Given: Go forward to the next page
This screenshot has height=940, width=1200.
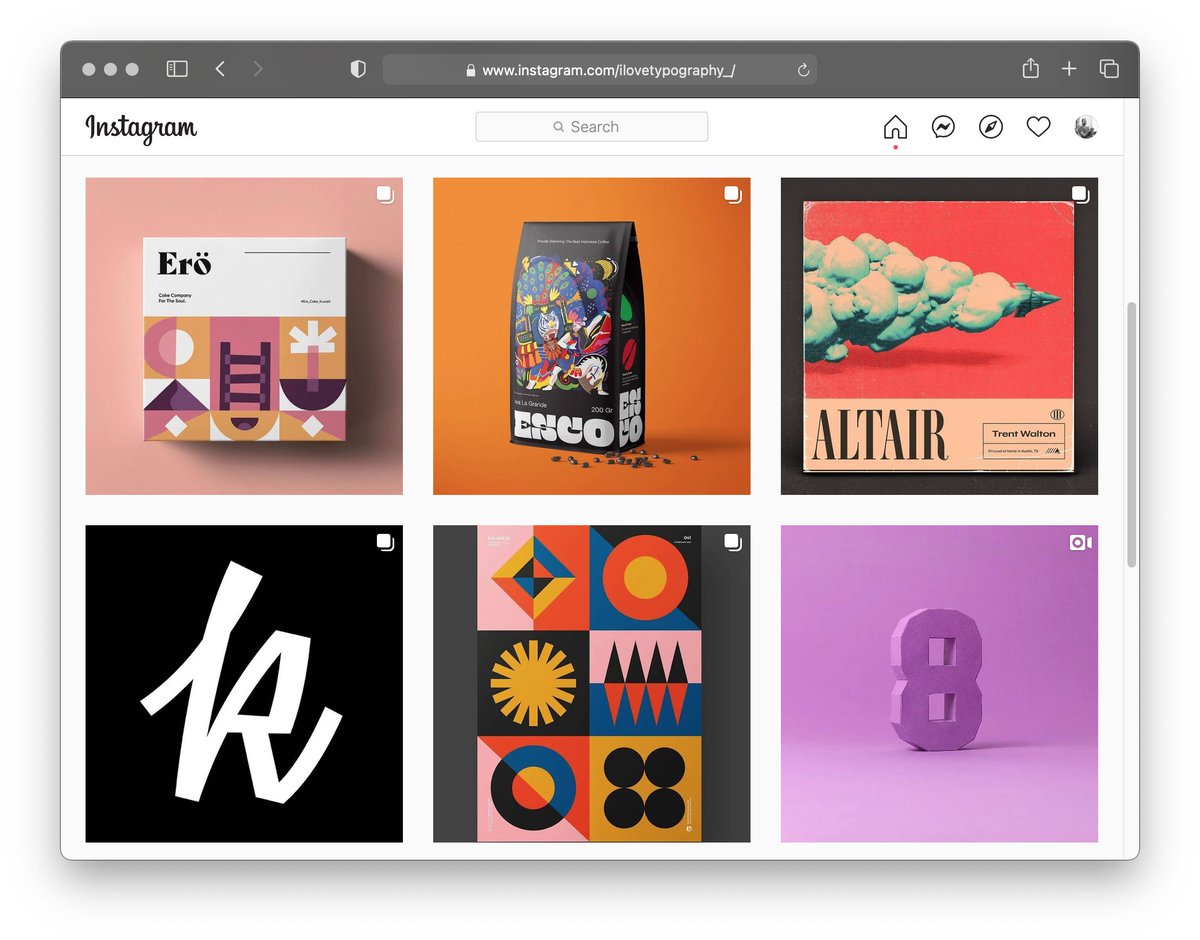Looking at the screenshot, I should [258, 69].
